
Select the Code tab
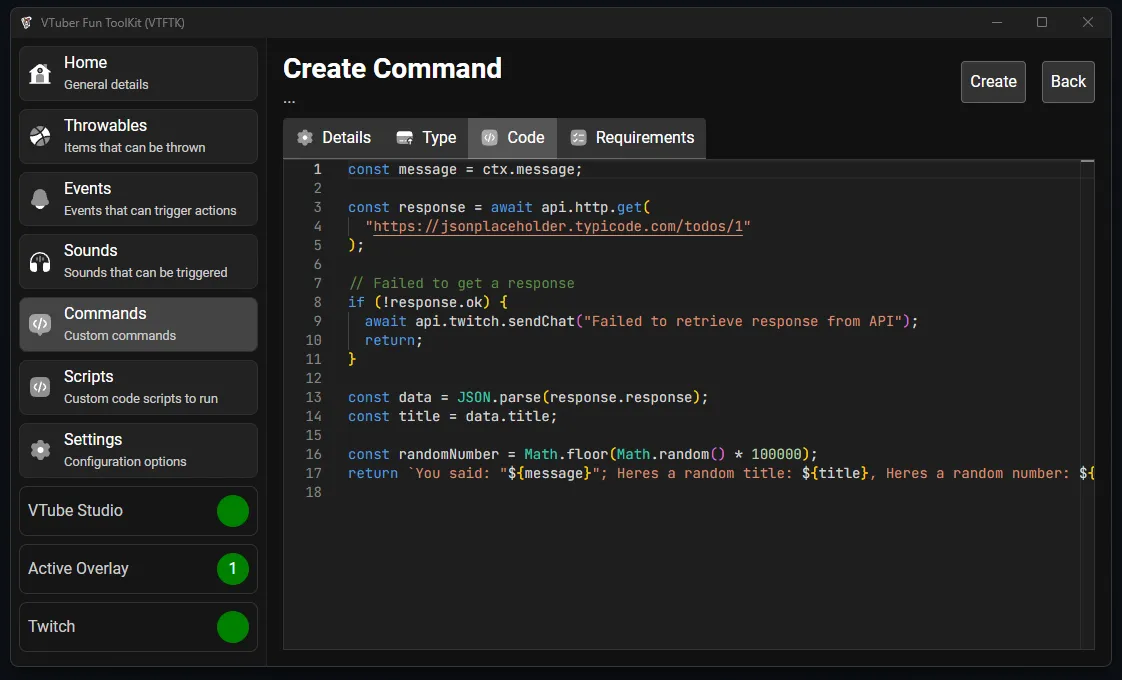pyautogui.click(x=513, y=138)
